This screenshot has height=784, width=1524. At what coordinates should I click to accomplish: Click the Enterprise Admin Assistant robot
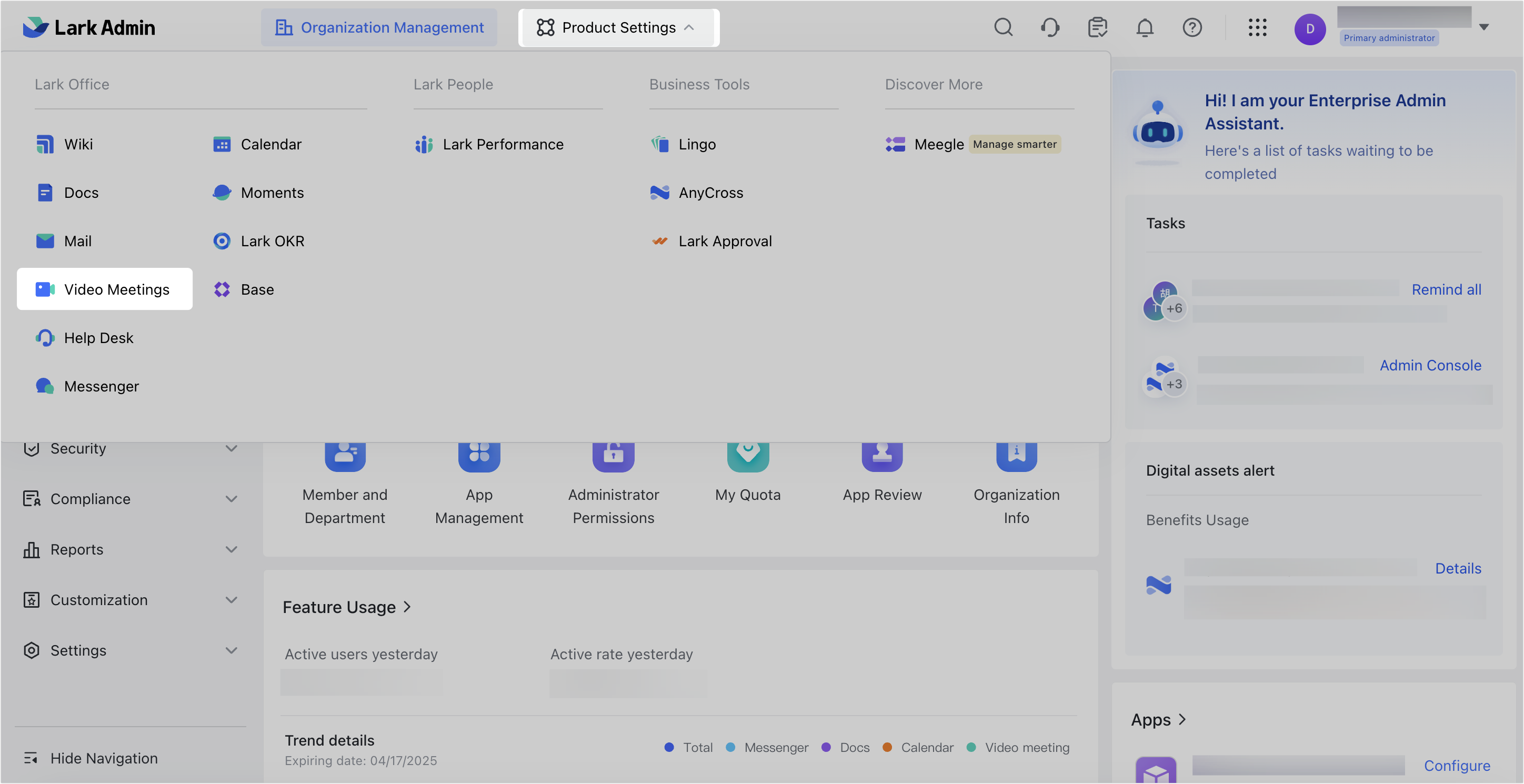point(1157,132)
